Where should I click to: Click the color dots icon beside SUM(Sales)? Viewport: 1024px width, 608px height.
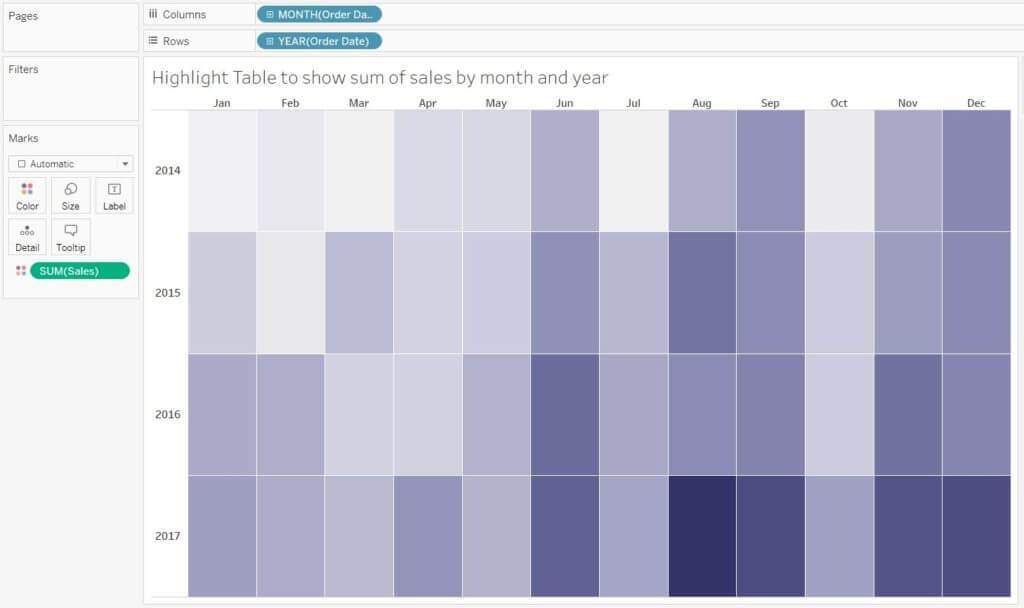pyautogui.click(x=20, y=270)
